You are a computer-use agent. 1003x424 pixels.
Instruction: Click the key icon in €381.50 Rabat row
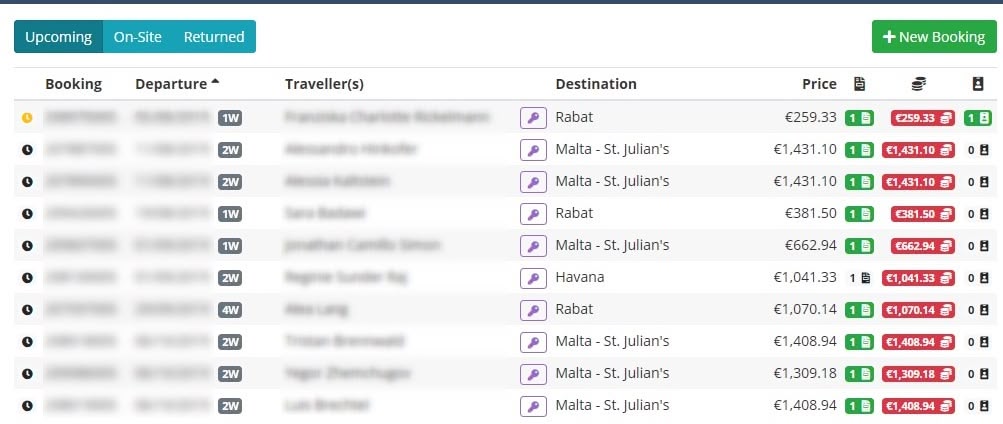533,214
